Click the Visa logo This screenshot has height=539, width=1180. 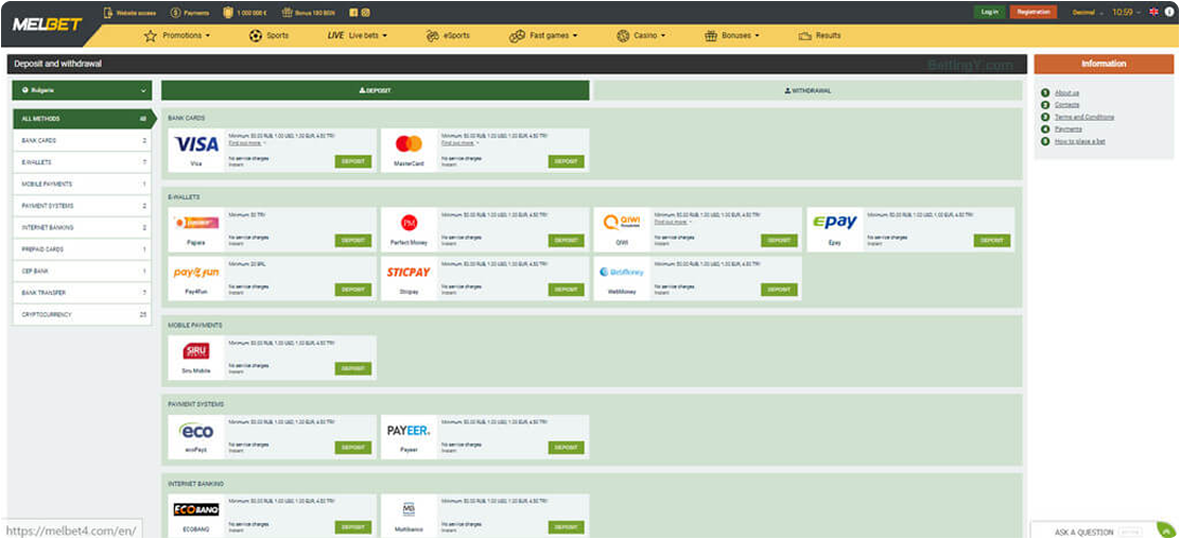click(196, 144)
